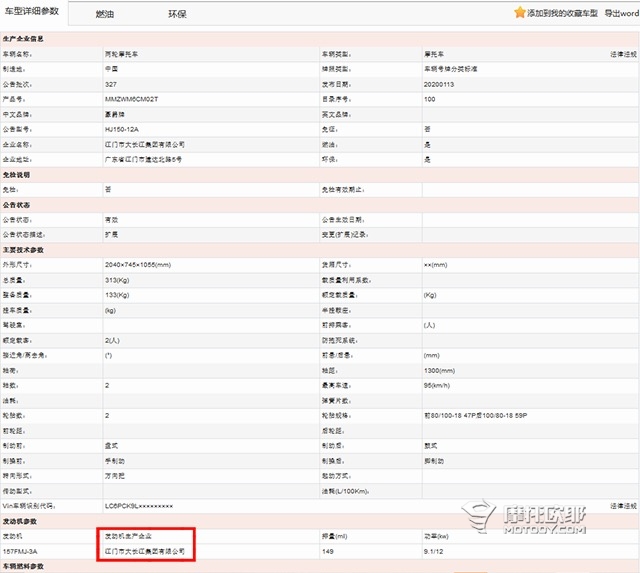Select the address 广东省江门市建达北路5号

[143, 160]
